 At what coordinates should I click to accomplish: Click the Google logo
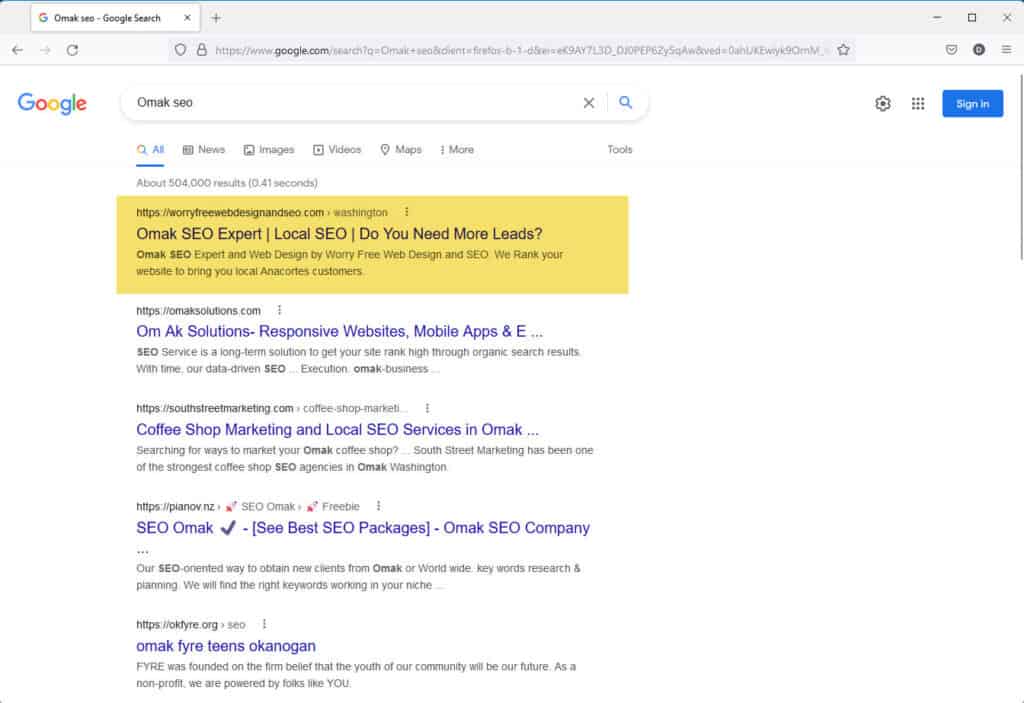pyautogui.click(x=52, y=103)
